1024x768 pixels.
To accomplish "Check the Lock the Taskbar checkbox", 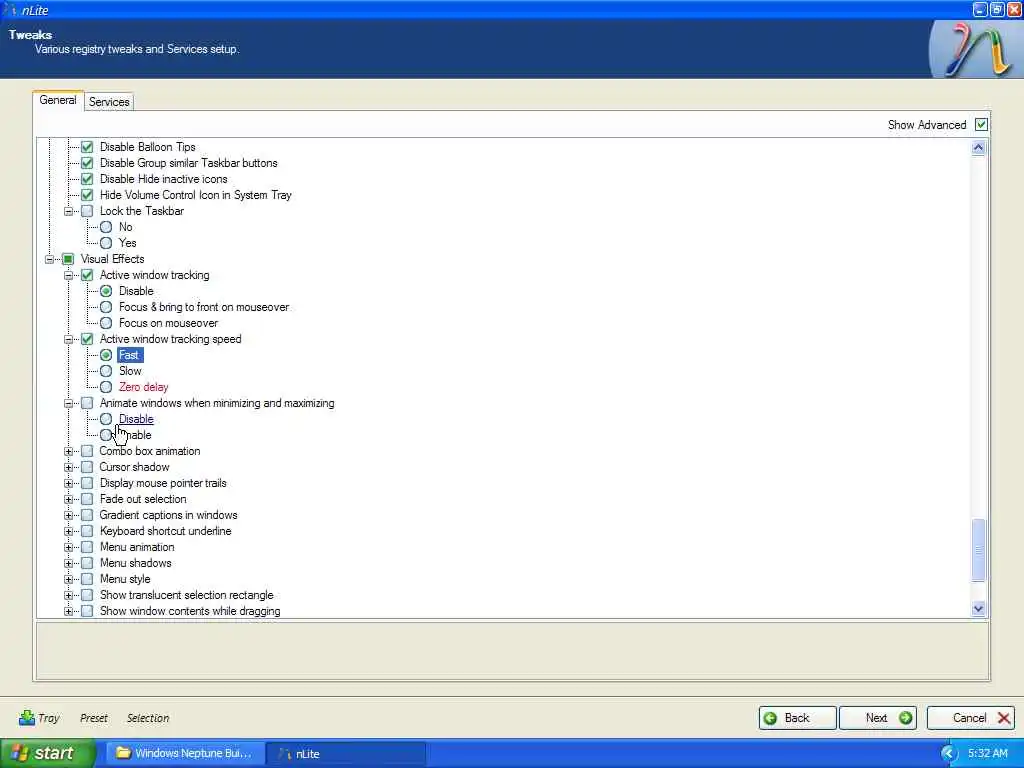I will pyautogui.click(x=87, y=211).
